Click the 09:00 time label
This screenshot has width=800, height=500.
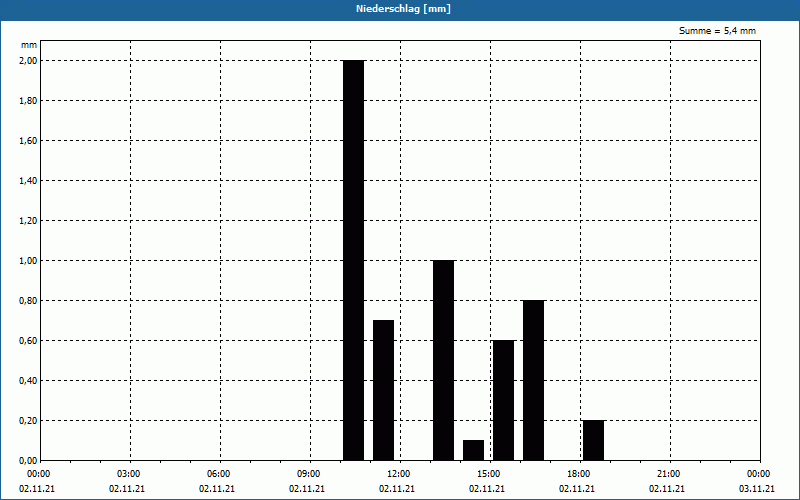(x=308, y=474)
